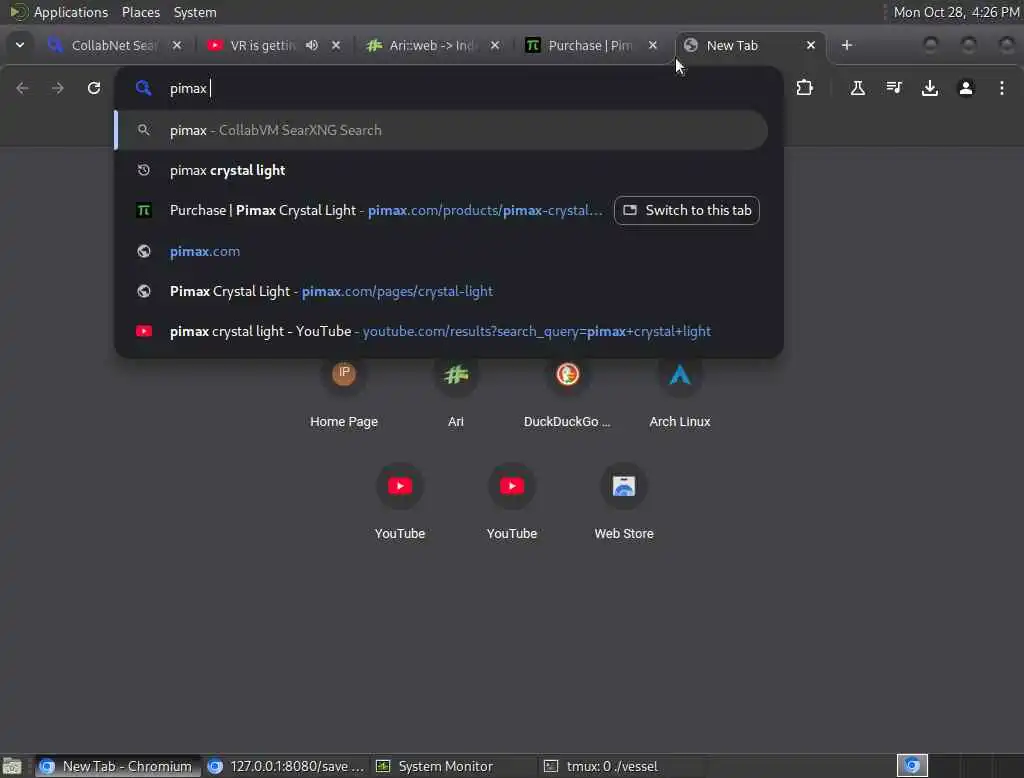Screen dimensions: 1024x778
Task: Switch to the VR is getting YouTube tab
Action: (262, 45)
